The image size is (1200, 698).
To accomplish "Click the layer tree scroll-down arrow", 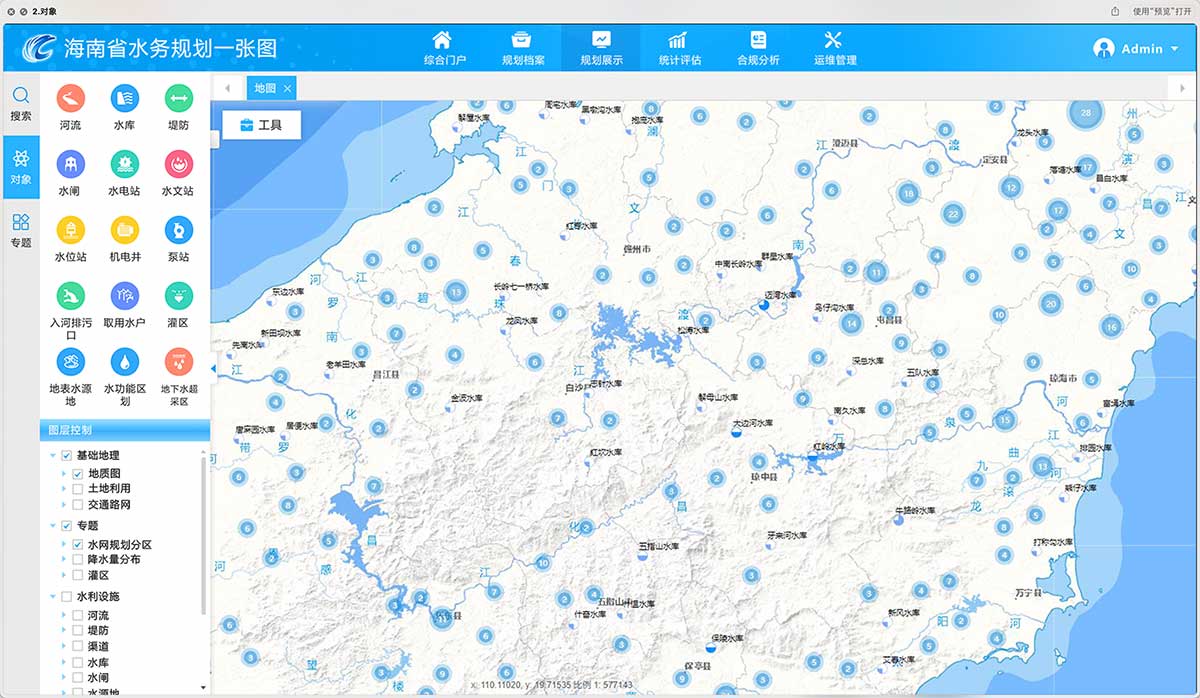I will point(205,688).
